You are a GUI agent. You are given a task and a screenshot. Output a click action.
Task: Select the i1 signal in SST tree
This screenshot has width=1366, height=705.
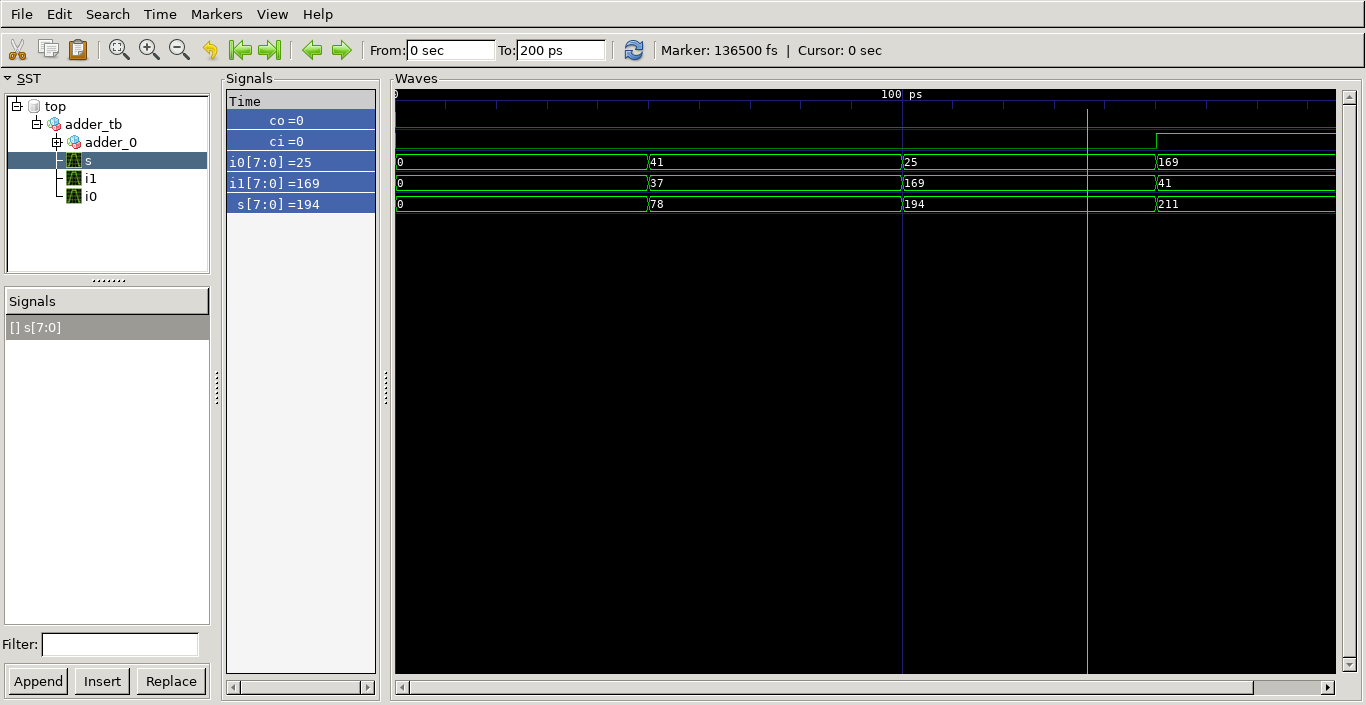click(90, 178)
